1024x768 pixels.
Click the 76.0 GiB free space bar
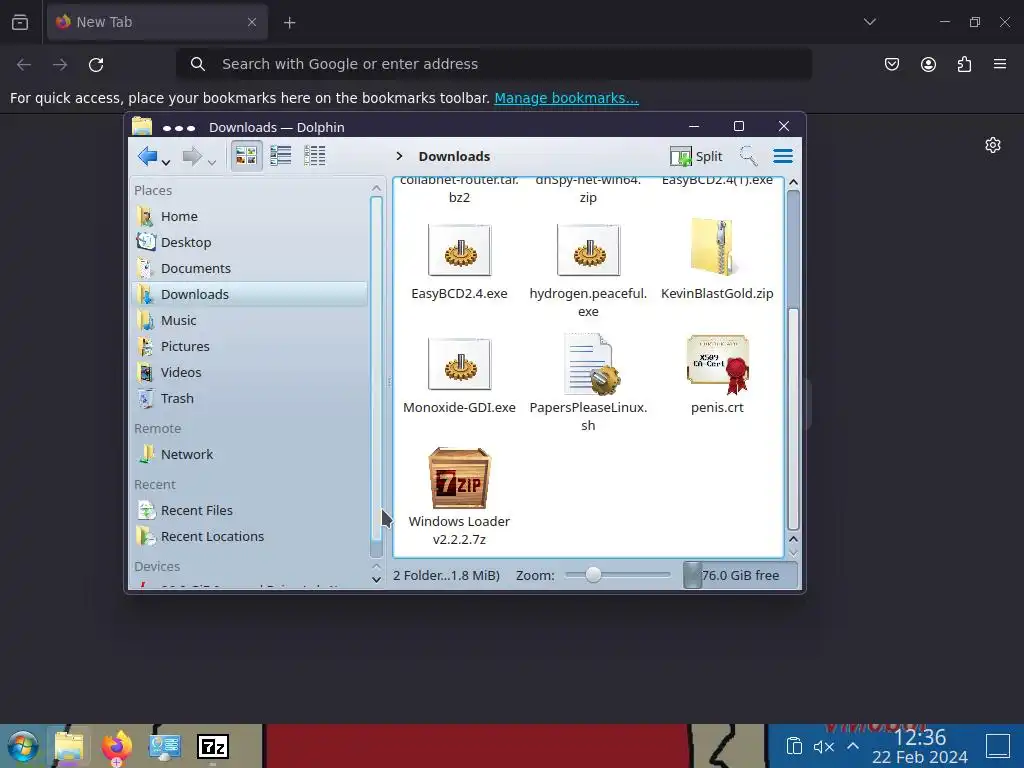pos(740,575)
